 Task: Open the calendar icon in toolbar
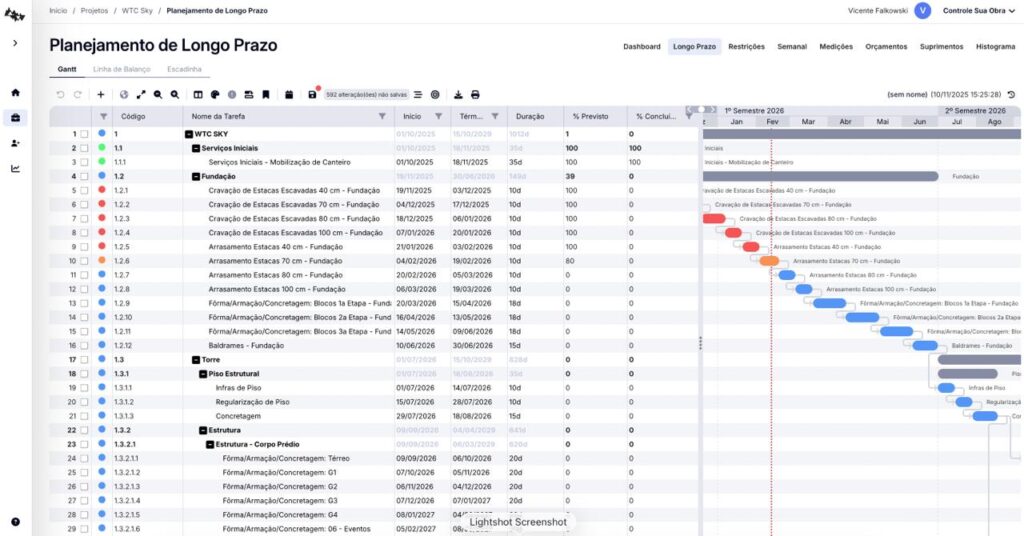coord(289,95)
